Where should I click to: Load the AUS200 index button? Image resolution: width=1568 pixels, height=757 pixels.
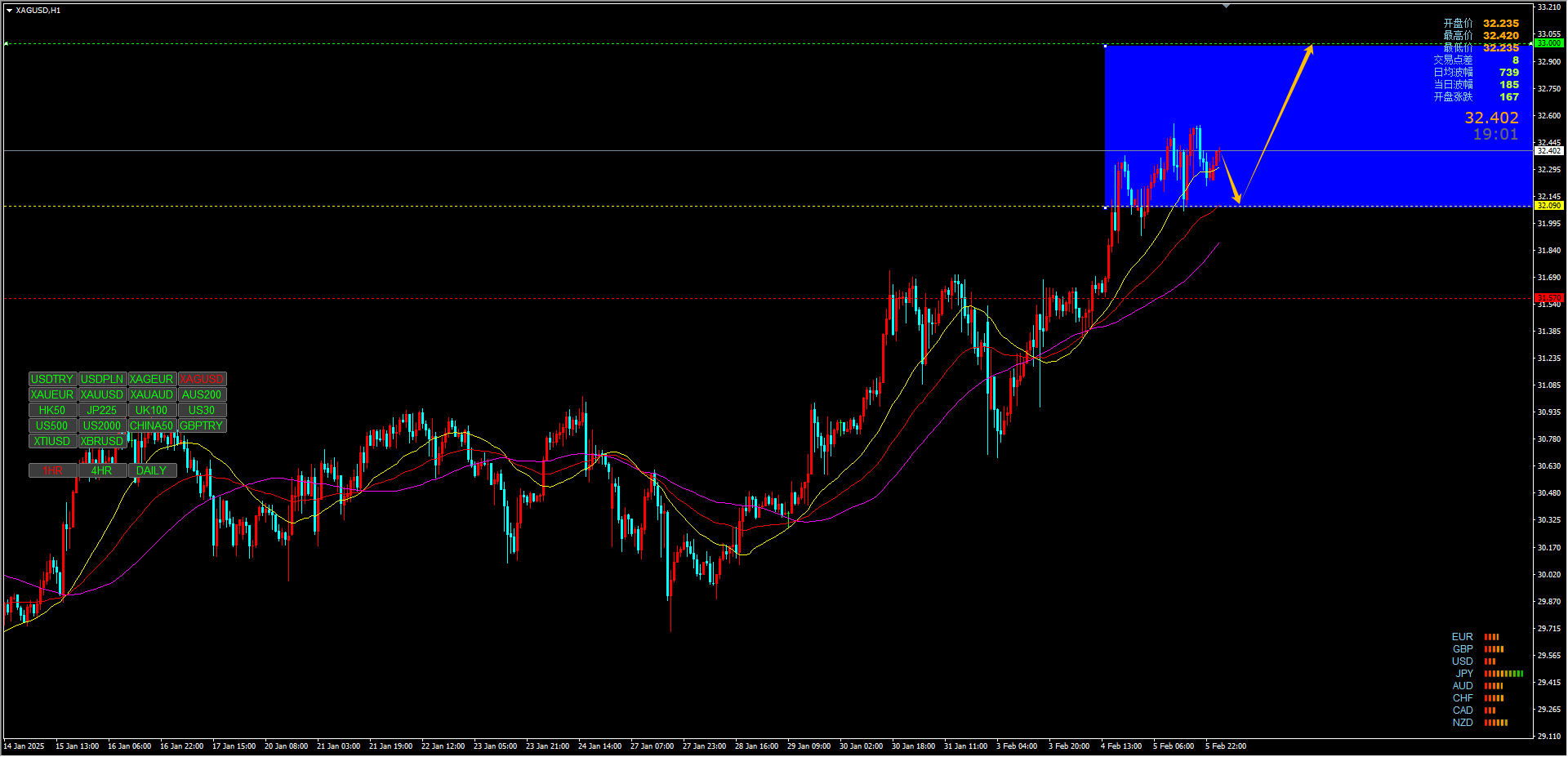(202, 394)
